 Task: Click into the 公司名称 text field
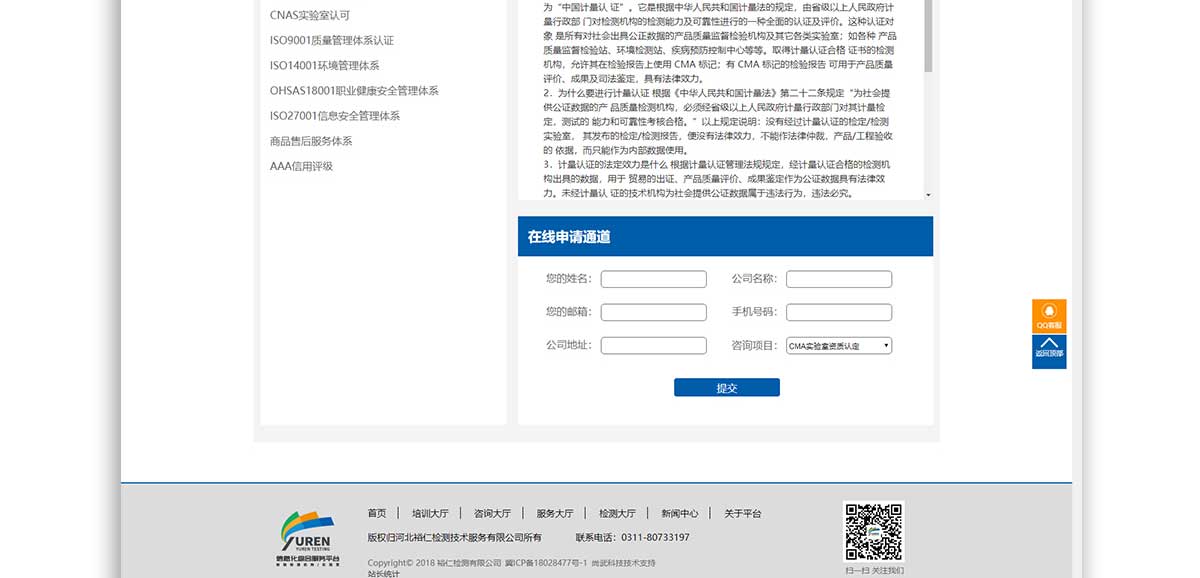click(x=838, y=279)
